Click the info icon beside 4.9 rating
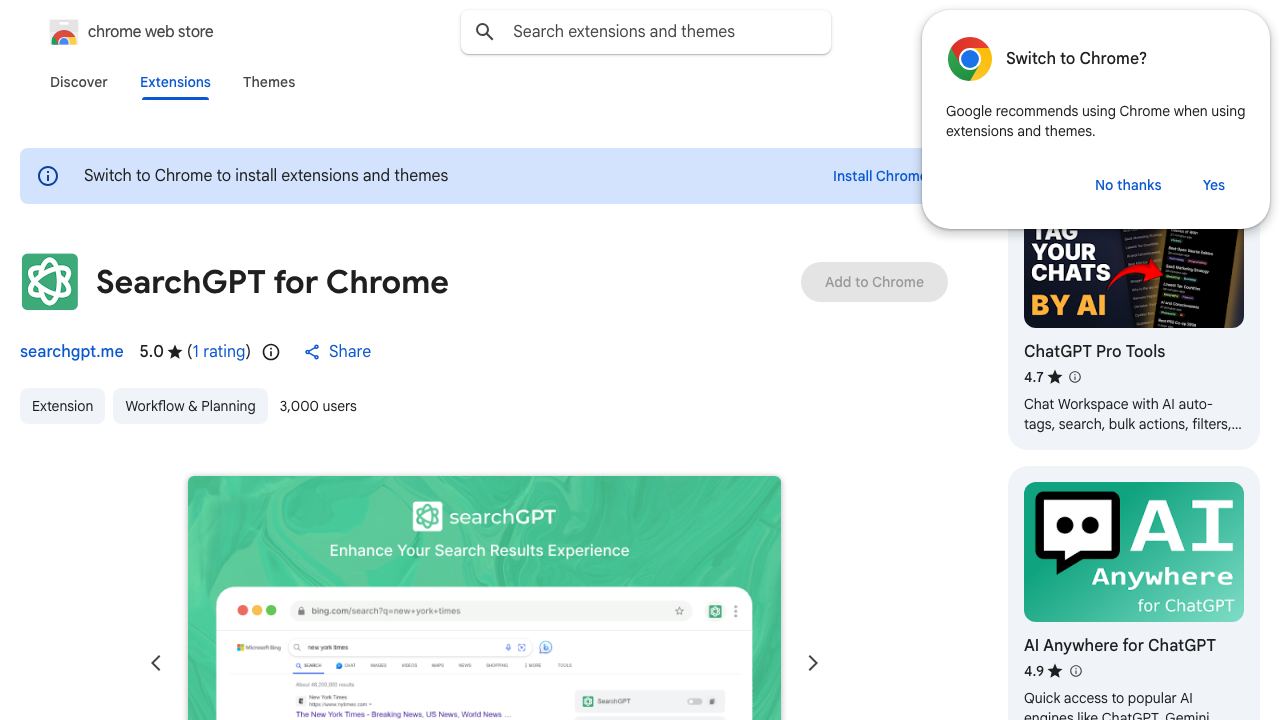 (1075, 671)
